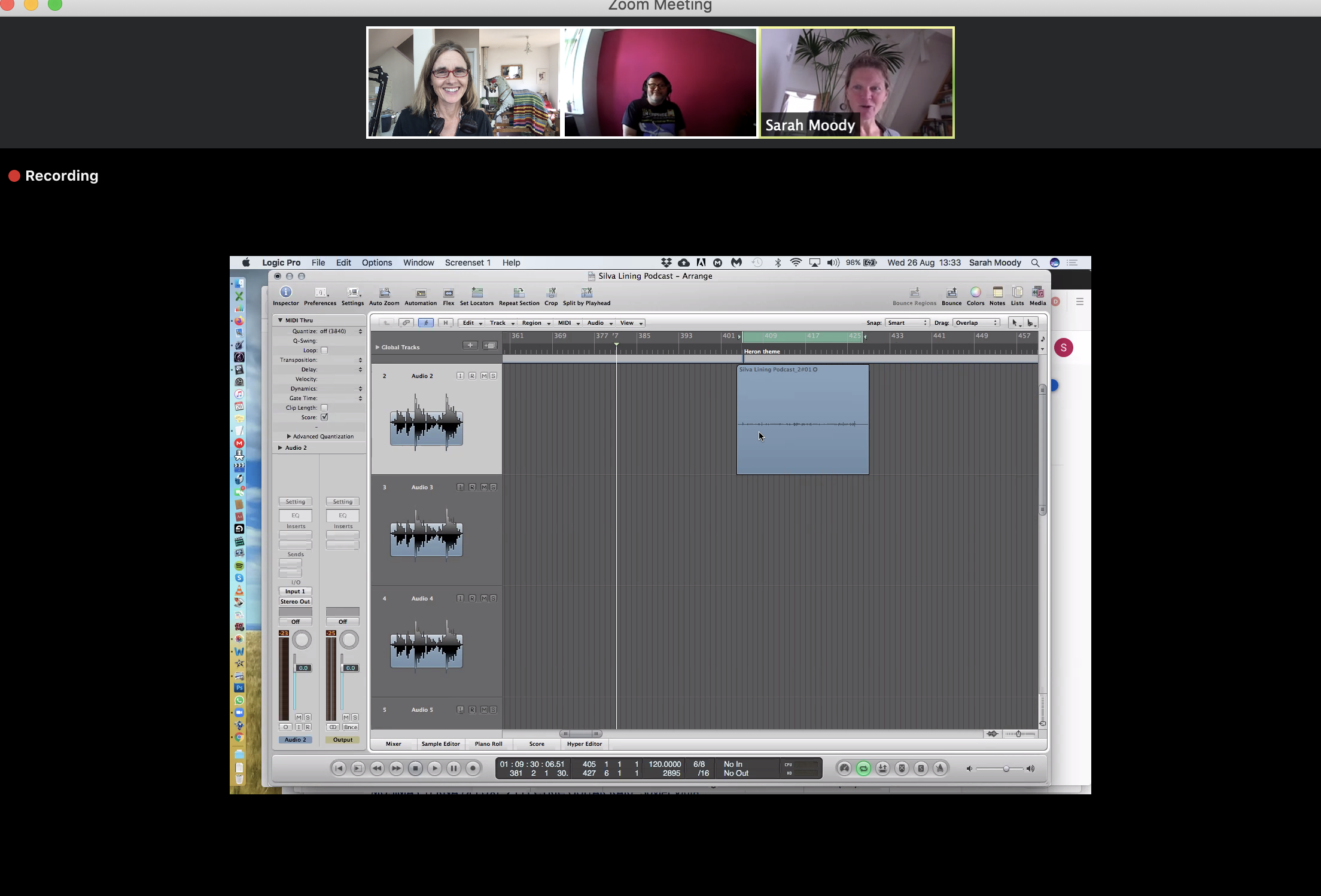This screenshot has height=896, width=1321.
Task: Switch to the Mixer tab
Action: [x=394, y=744]
